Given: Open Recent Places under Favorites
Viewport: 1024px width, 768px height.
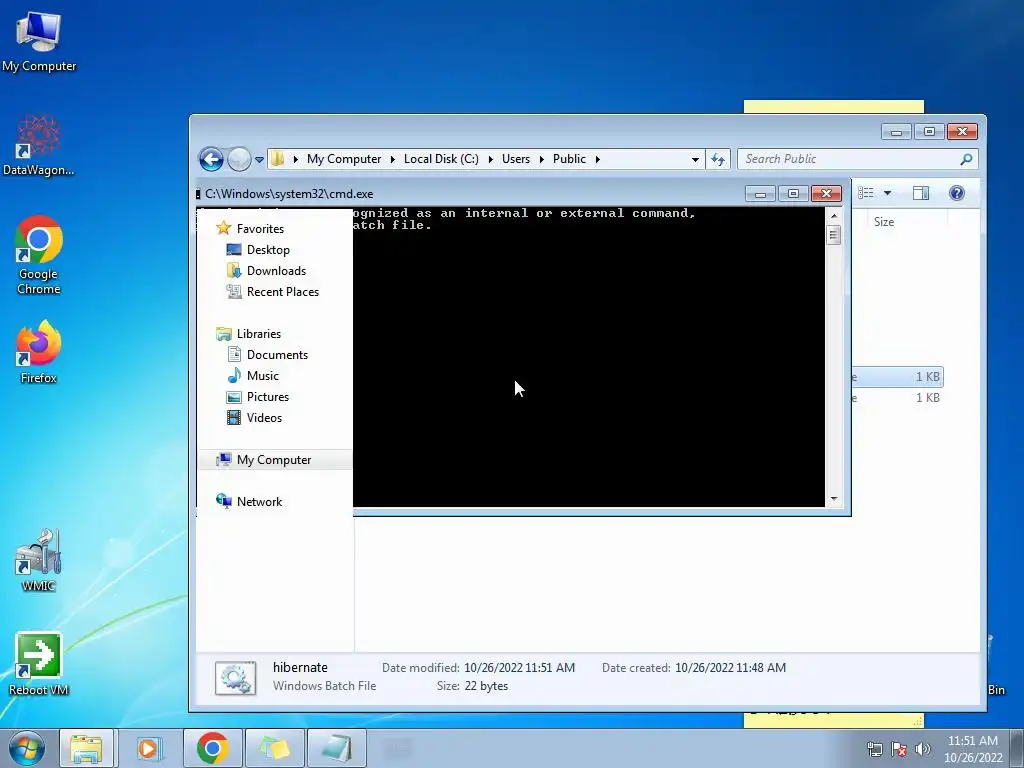Looking at the screenshot, I should 283,291.
